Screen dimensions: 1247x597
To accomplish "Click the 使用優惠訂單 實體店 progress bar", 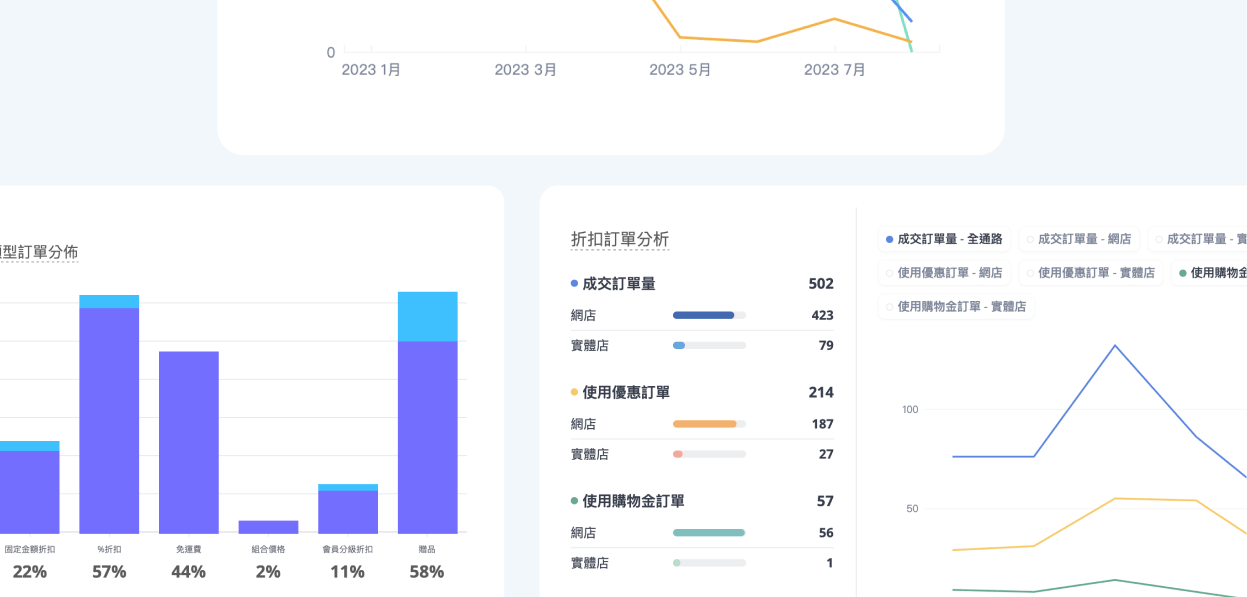I will [709, 454].
